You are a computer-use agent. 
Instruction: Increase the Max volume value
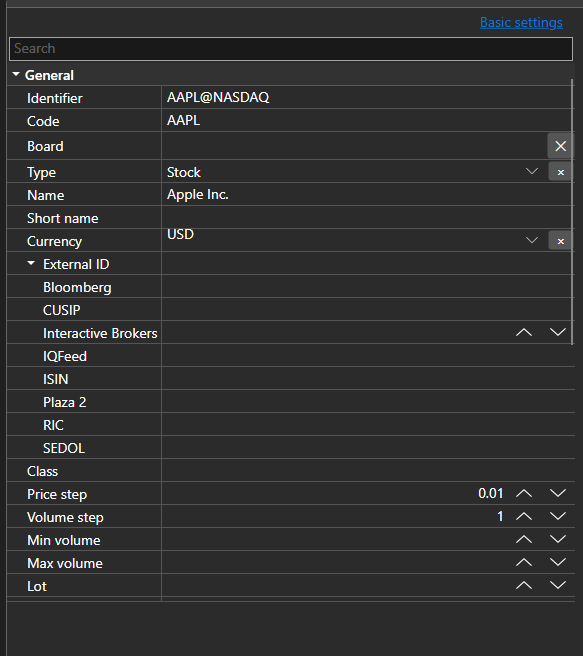coord(524,563)
